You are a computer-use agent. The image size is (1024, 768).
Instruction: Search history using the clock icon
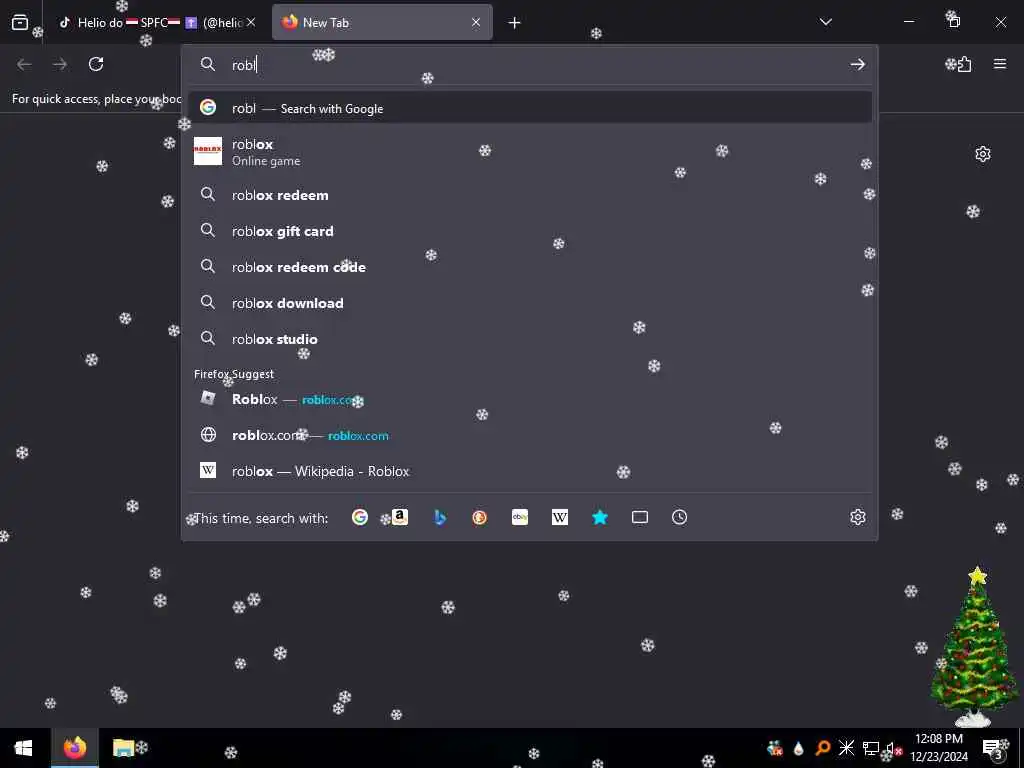(x=679, y=517)
